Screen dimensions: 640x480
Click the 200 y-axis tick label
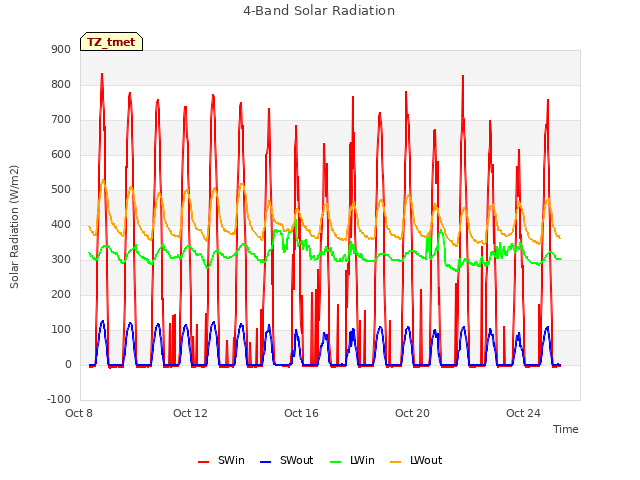(x=61, y=295)
